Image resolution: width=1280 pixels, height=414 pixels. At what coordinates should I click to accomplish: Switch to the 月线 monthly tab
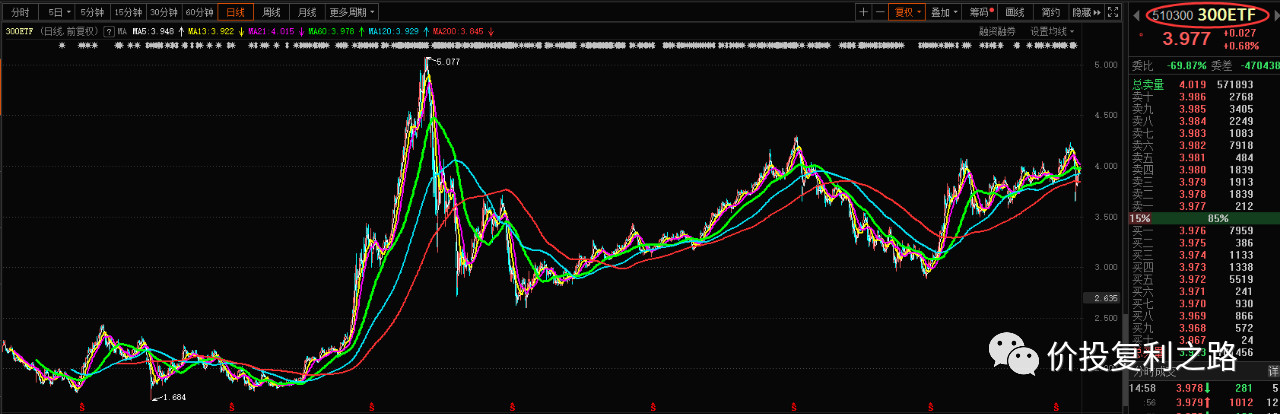306,12
